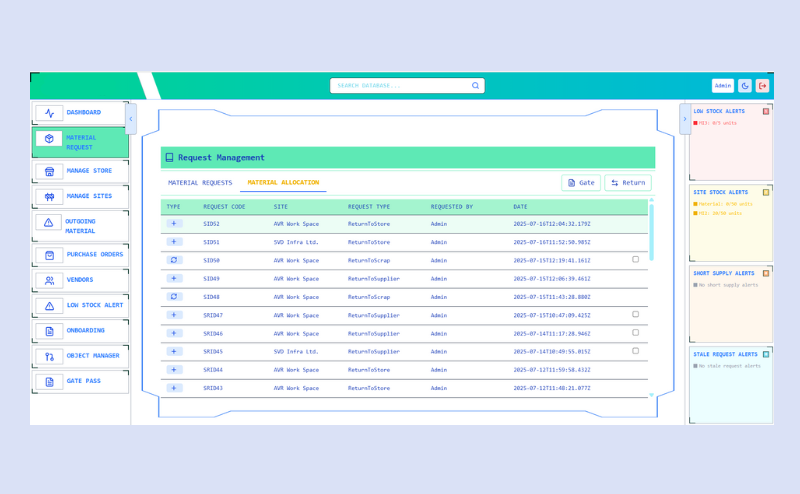Select the Material Allocation tab
The width and height of the screenshot is (800, 494).
[x=283, y=183]
